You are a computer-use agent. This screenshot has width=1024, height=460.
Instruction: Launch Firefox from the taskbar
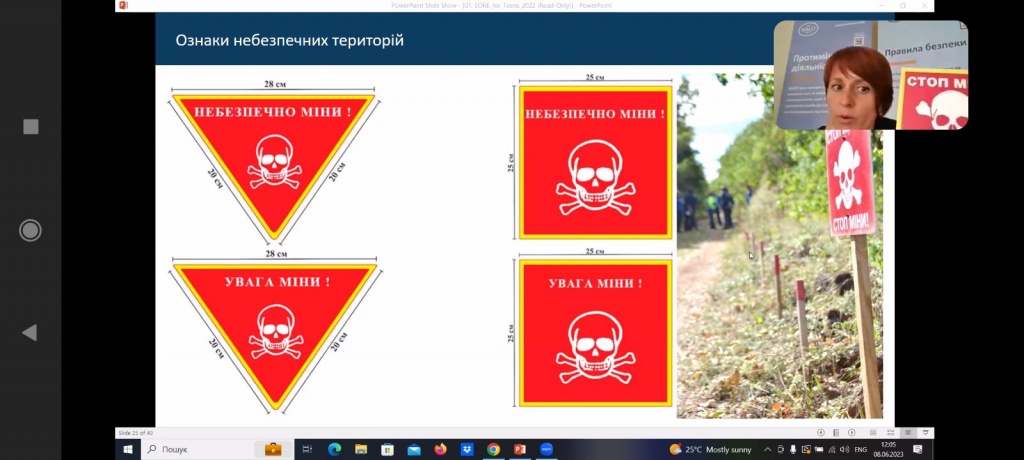[x=440, y=449]
